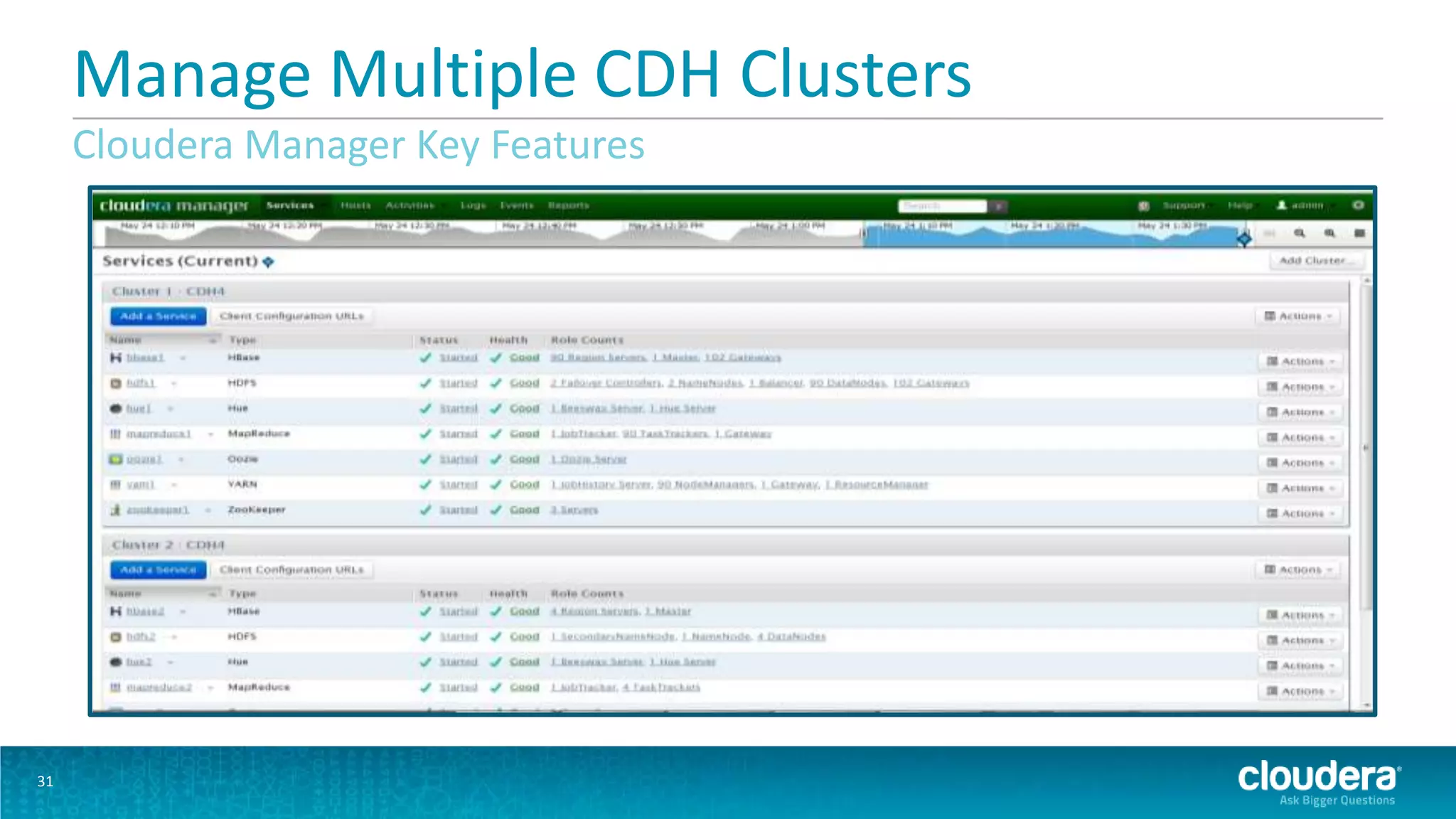Click the zoom in magnifier on timeline
Viewport: 1456px width, 819px height.
[x=1329, y=233]
